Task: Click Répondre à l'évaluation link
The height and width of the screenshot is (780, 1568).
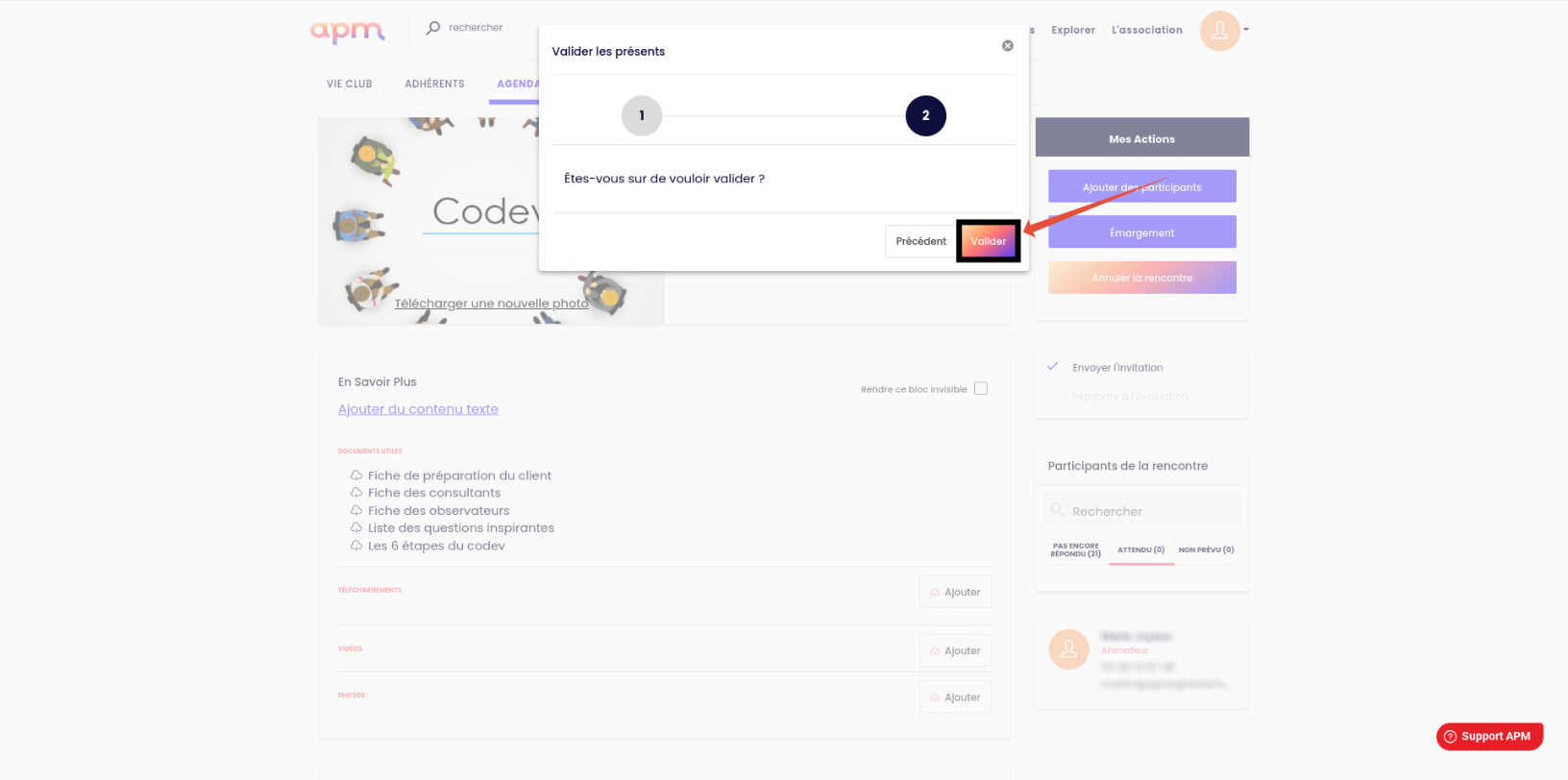Action: (1130, 396)
